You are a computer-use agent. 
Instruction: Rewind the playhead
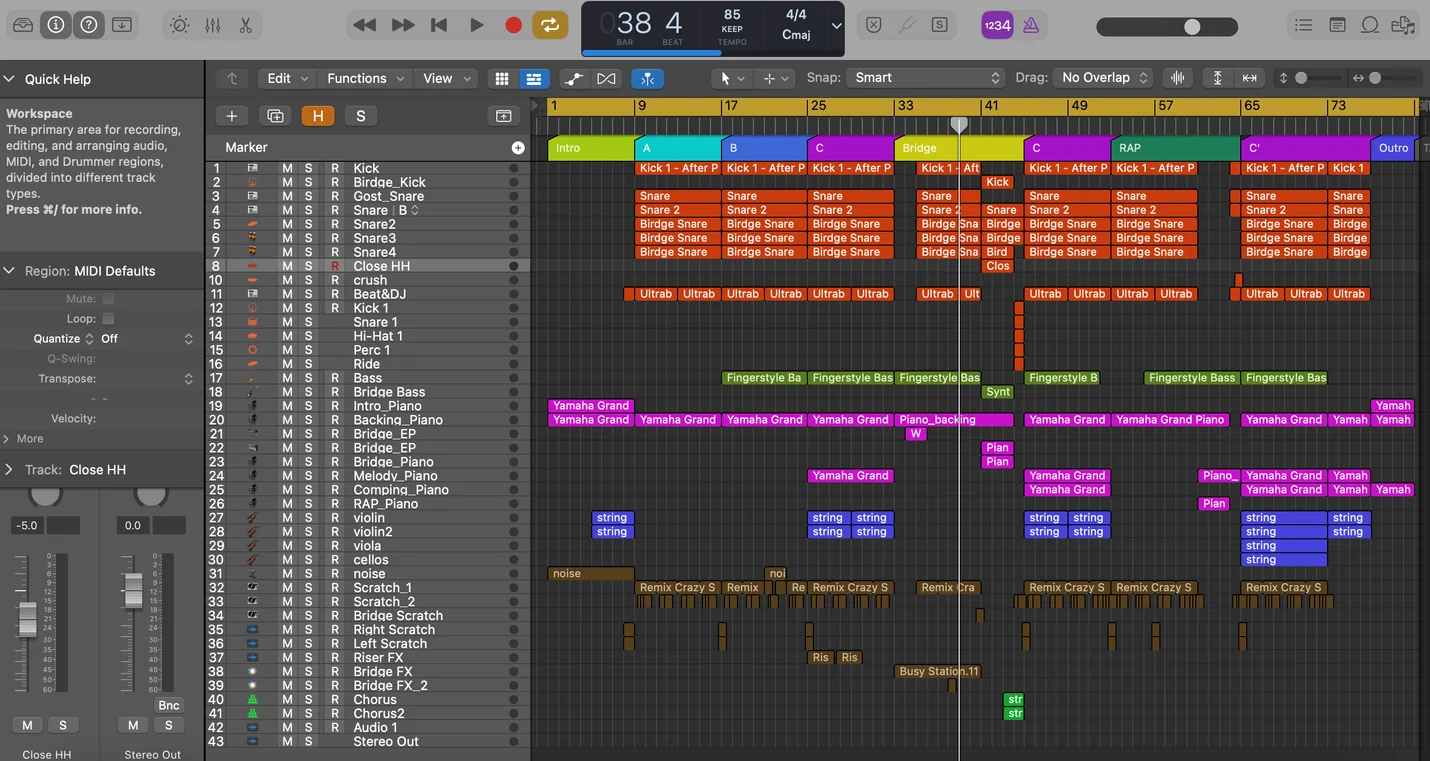pyautogui.click(x=365, y=25)
